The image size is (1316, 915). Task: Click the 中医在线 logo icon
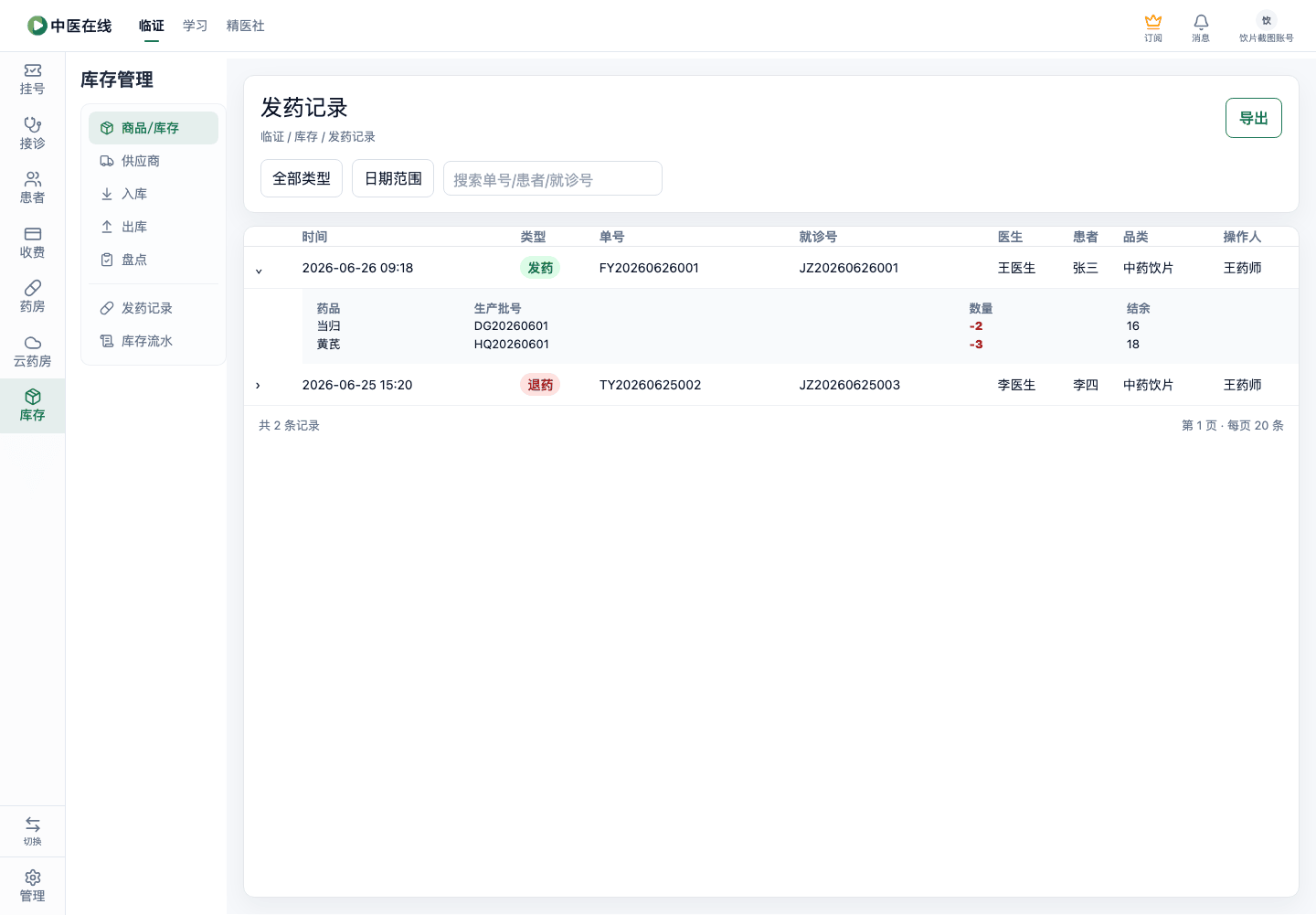pos(37,26)
